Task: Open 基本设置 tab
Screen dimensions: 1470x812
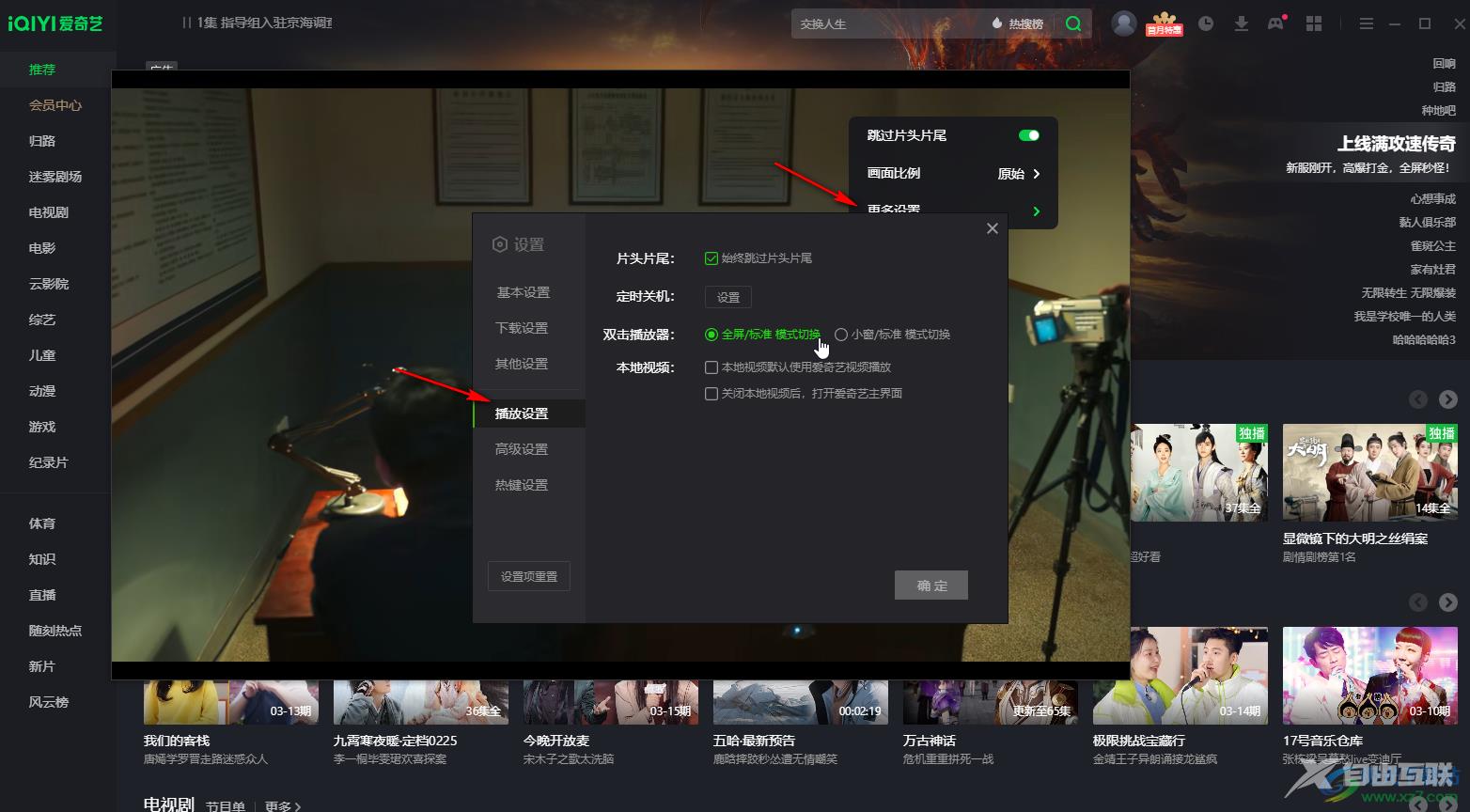Action: point(524,292)
